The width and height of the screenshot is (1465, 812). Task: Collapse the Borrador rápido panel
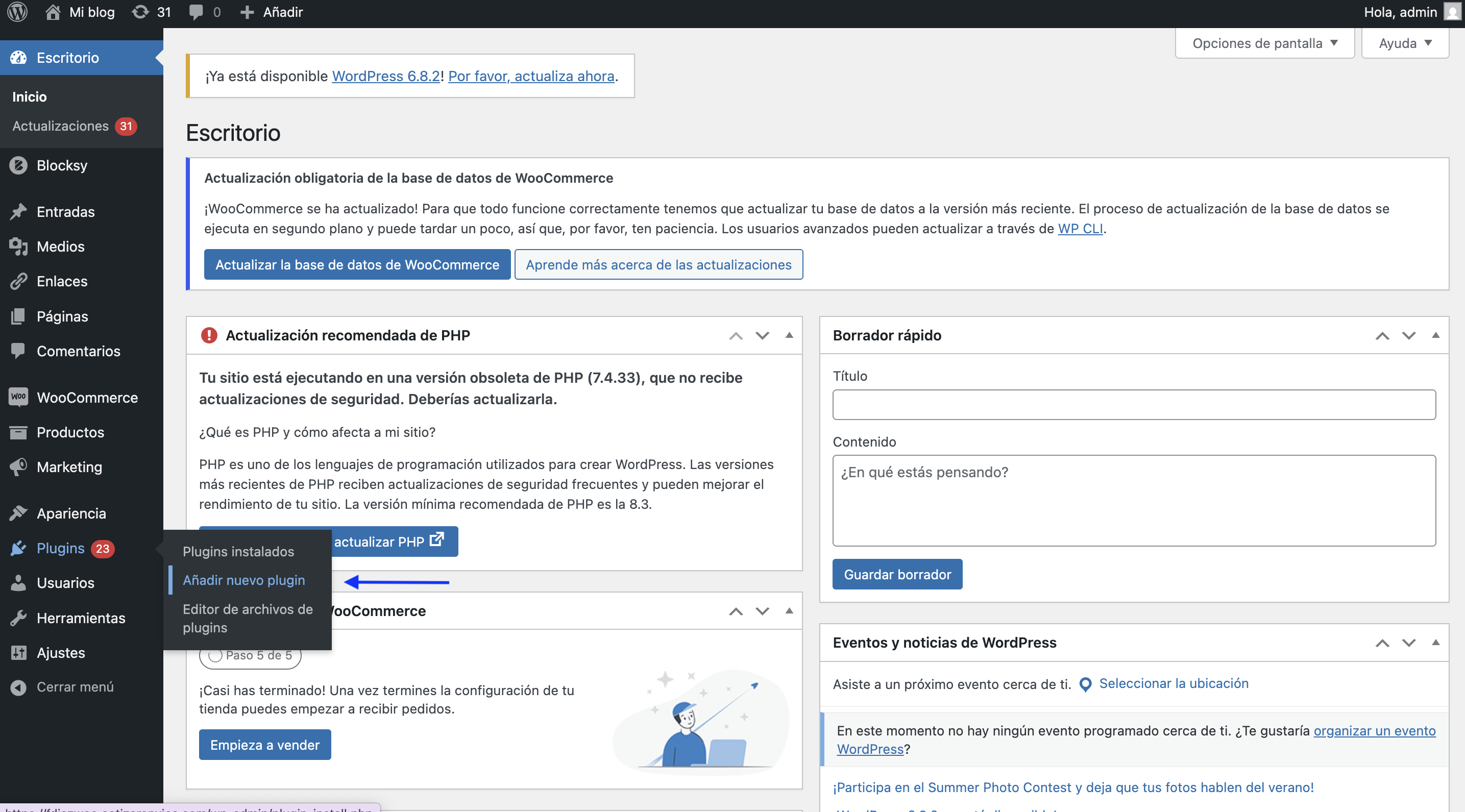coord(1435,335)
